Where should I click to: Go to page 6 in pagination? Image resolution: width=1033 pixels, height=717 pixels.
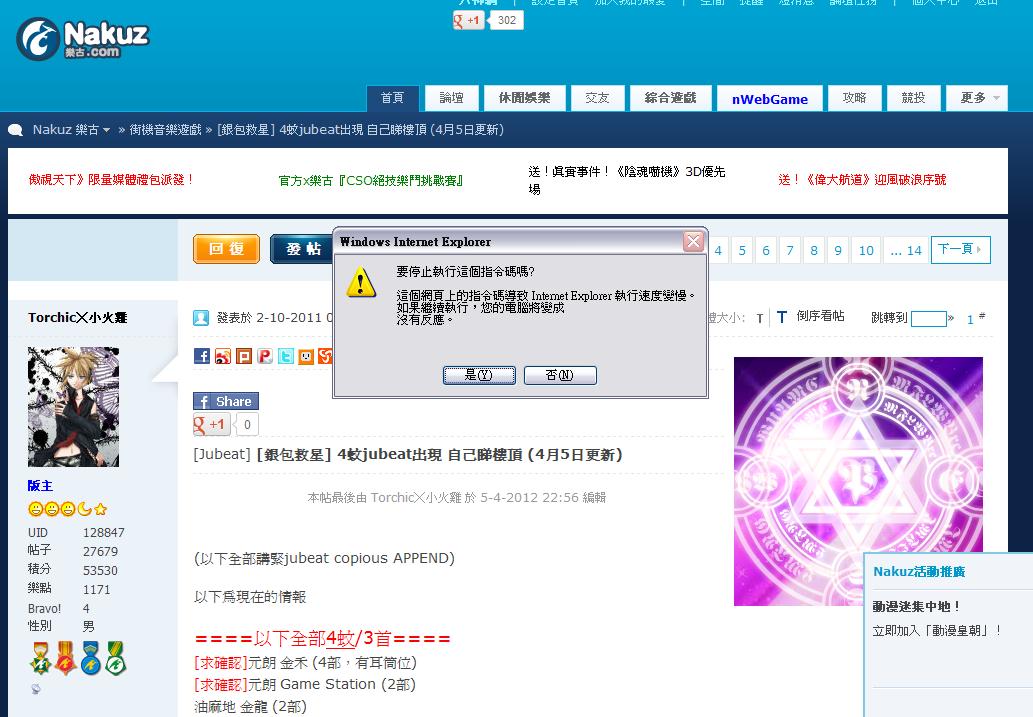[x=766, y=250]
